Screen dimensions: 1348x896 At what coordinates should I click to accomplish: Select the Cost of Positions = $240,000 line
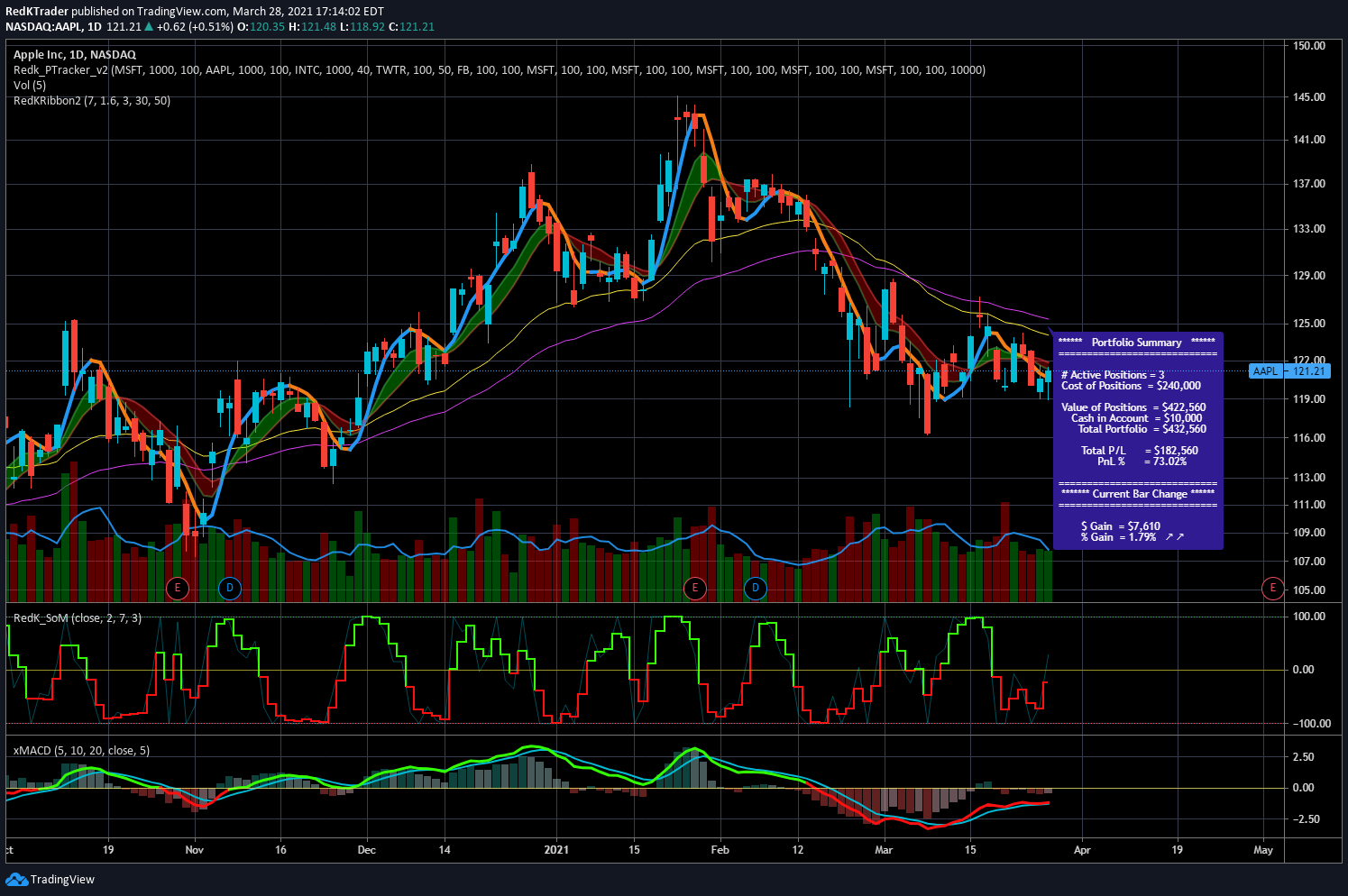pyautogui.click(x=1131, y=386)
